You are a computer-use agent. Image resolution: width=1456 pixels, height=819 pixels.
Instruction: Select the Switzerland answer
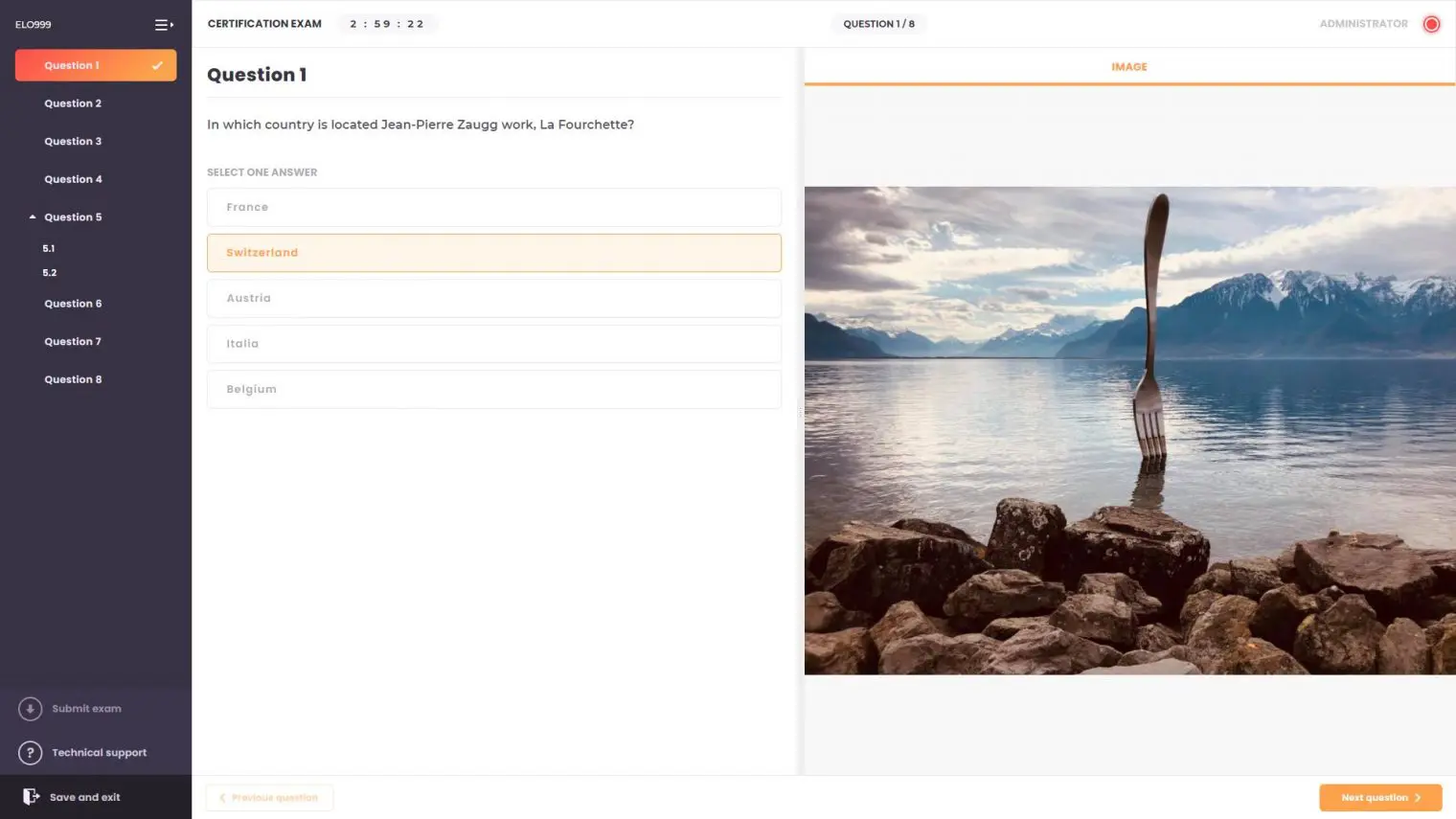[x=494, y=253]
